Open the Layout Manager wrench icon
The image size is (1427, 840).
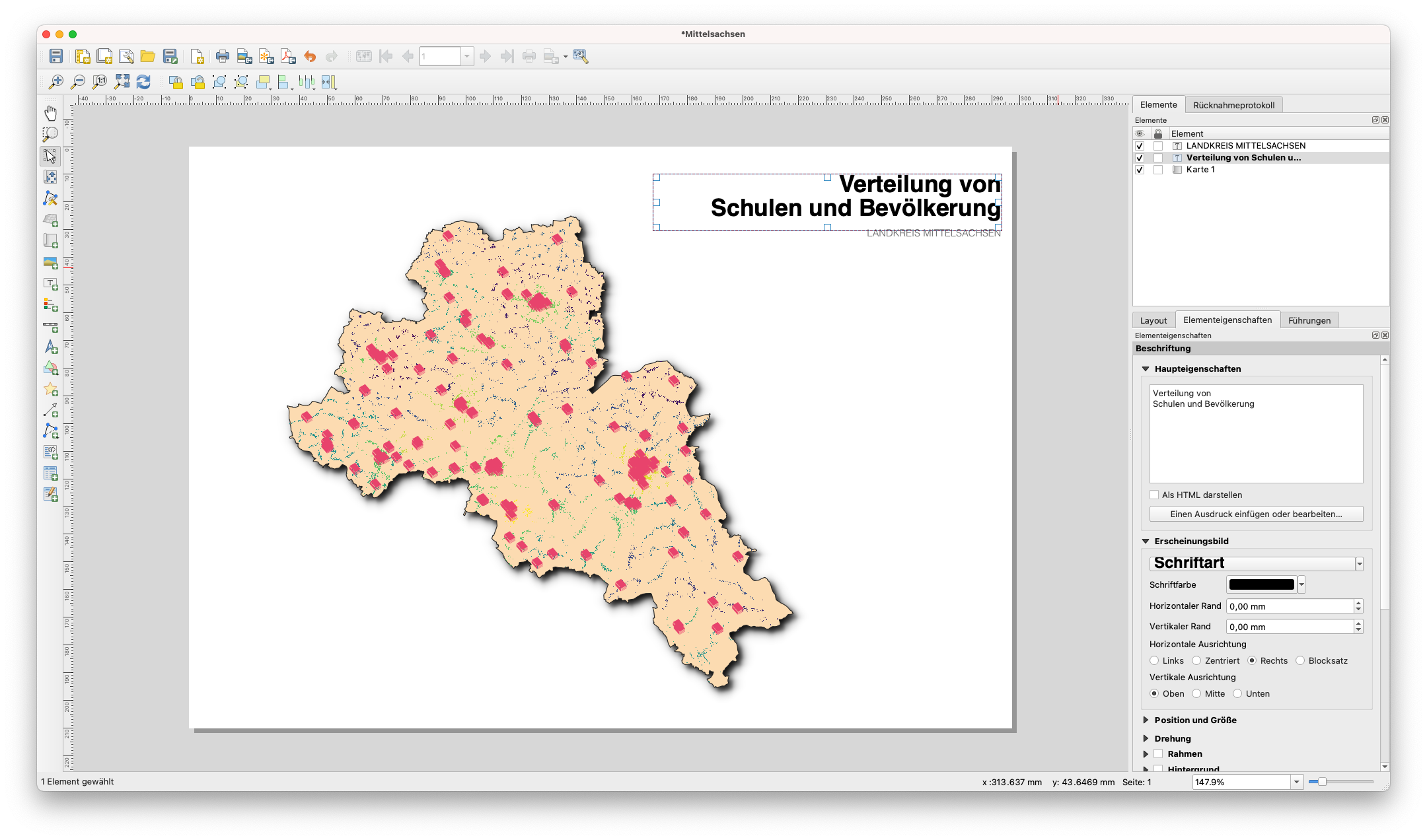(x=126, y=57)
